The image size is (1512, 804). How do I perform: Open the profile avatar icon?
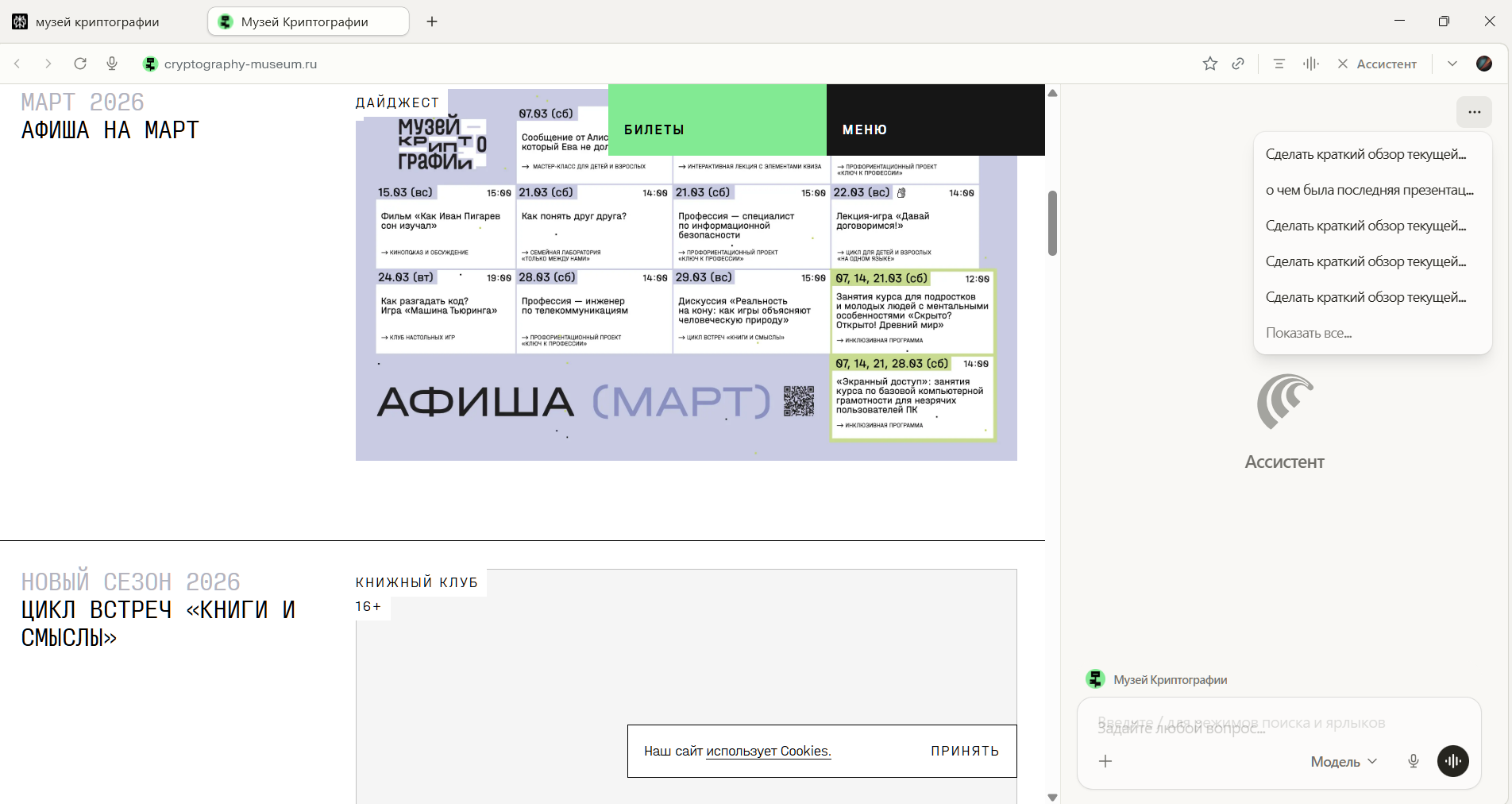[x=1483, y=64]
